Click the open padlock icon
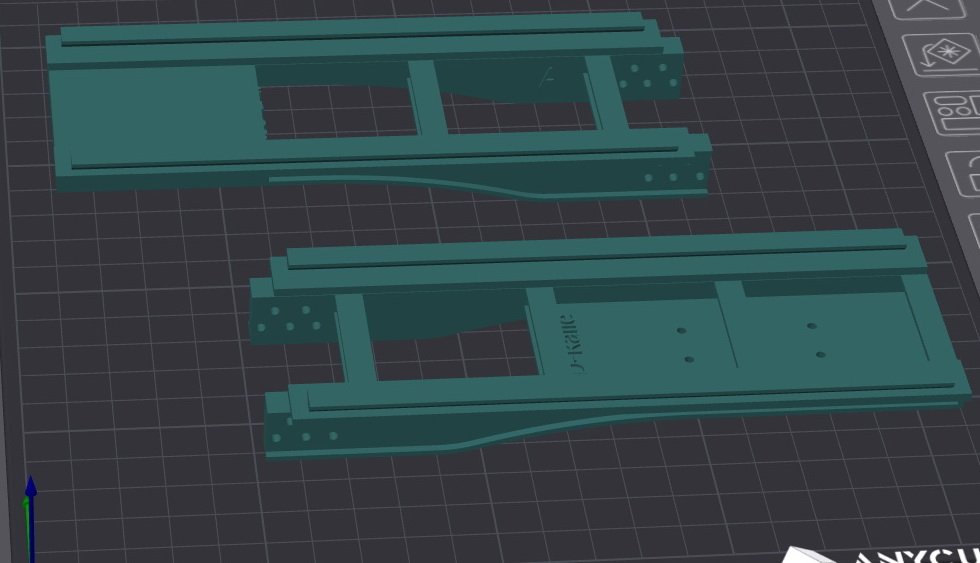 (964, 174)
